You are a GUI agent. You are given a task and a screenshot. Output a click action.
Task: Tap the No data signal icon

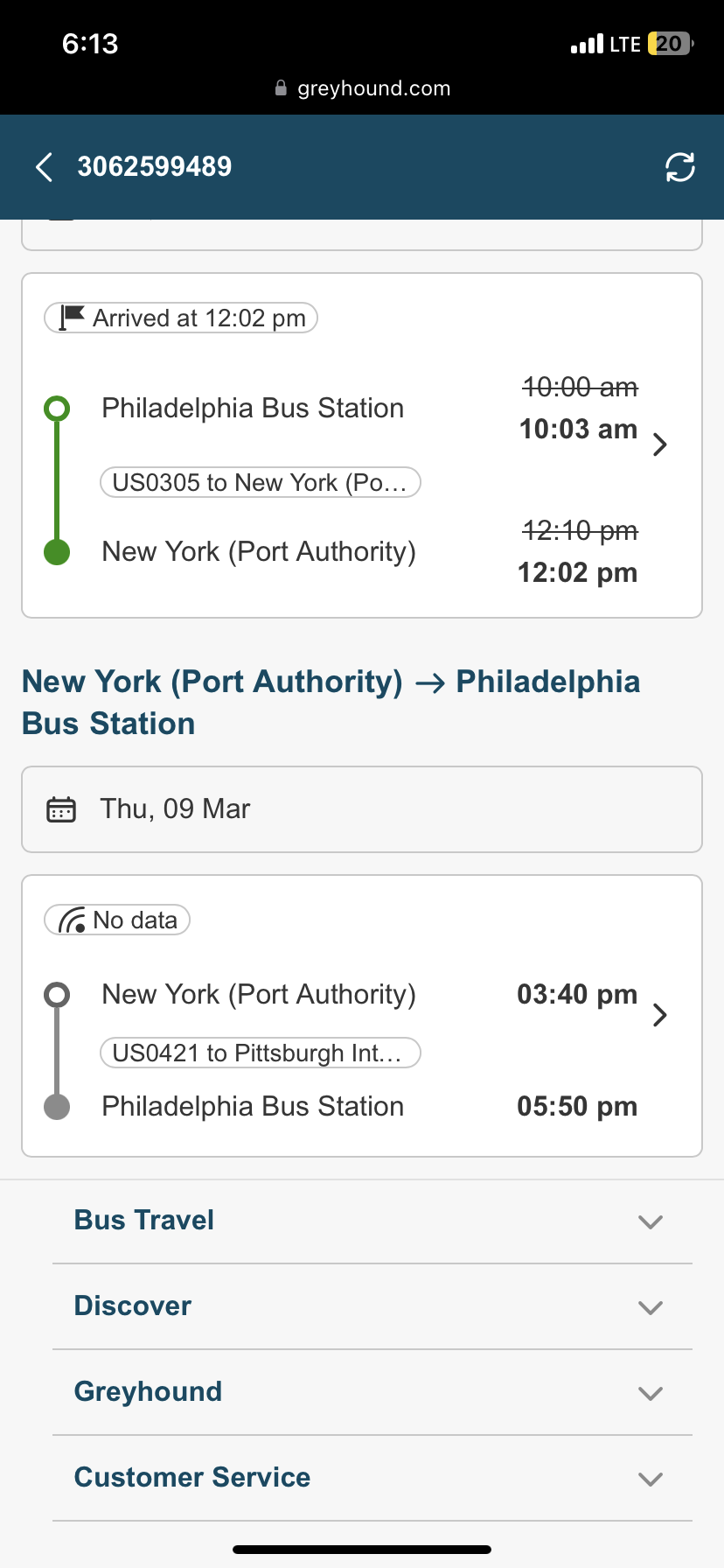click(x=72, y=920)
